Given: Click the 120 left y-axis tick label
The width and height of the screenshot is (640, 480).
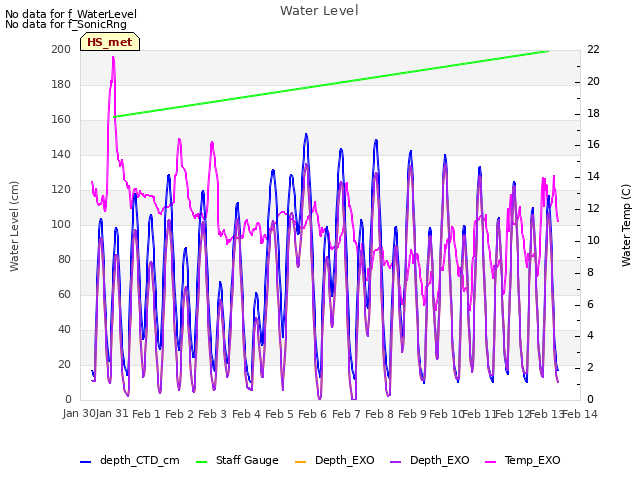Looking at the screenshot, I should click(x=61, y=190).
